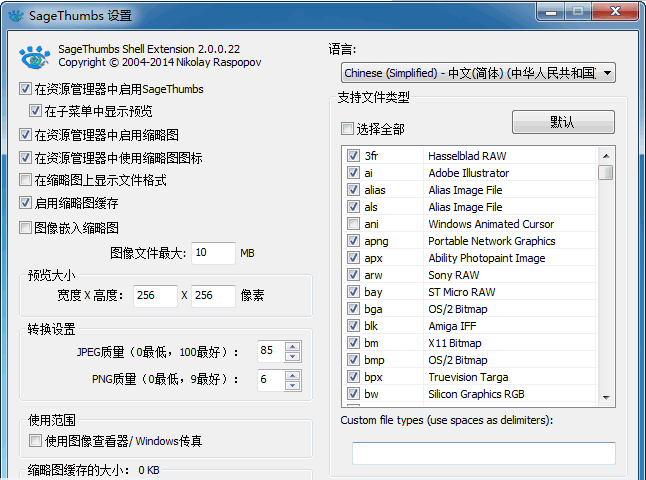Click the Hasselblad RAW description text
This screenshot has width=646, height=480.
tap(467, 156)
